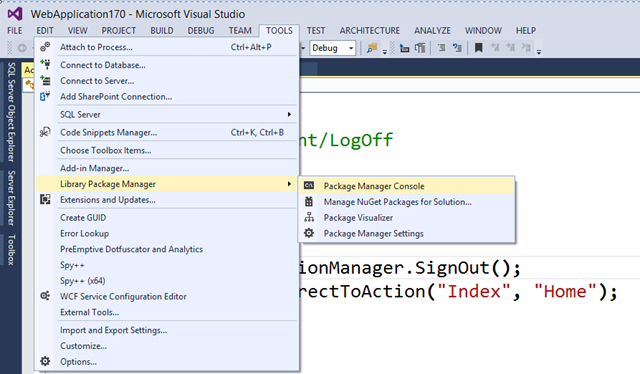The height and width of the screenshot is (374, 640).
Task: Open the ANALYZE menu
Action: (x=433, y=31)
